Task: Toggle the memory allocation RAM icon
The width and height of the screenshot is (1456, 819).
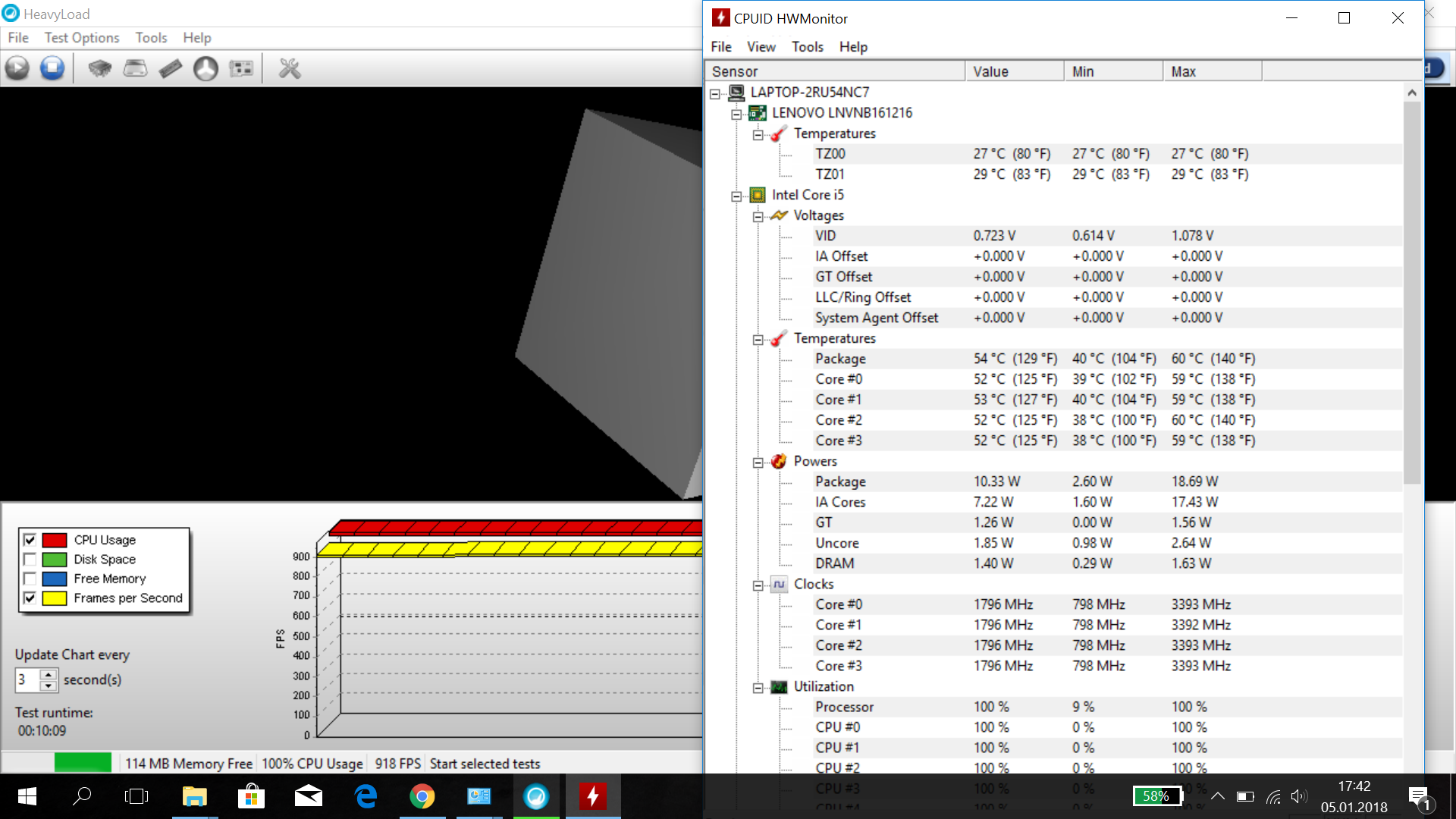Action: tap(171, 69)
